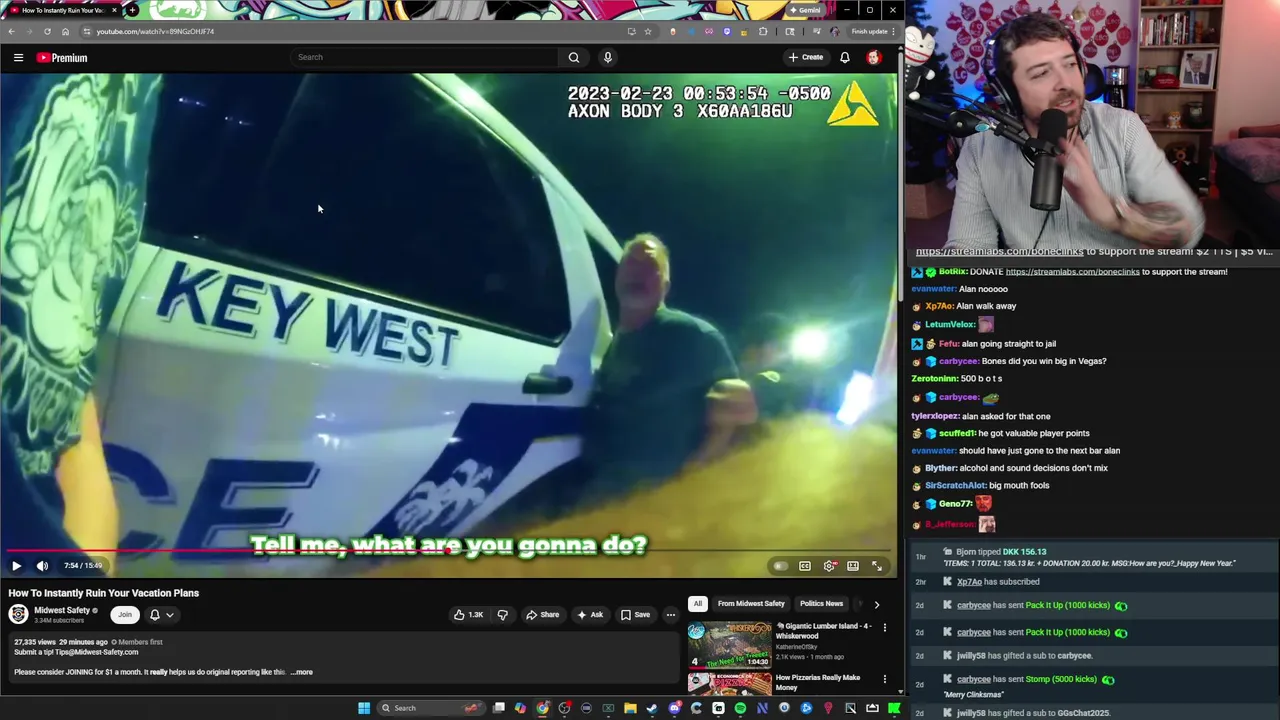Viewport: 1280px width, 720px height.
Task: Open YouTube notifications bell
Action: click(845, 57)
